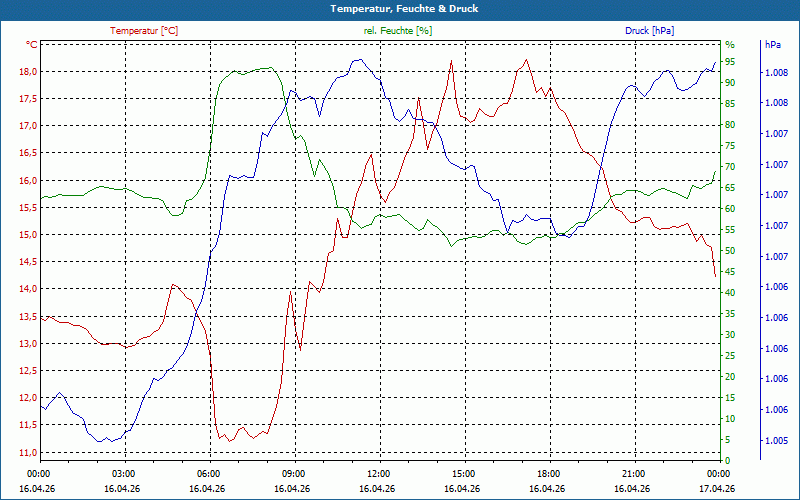Click the 1.005 pressure axis value

click(776, 440)
